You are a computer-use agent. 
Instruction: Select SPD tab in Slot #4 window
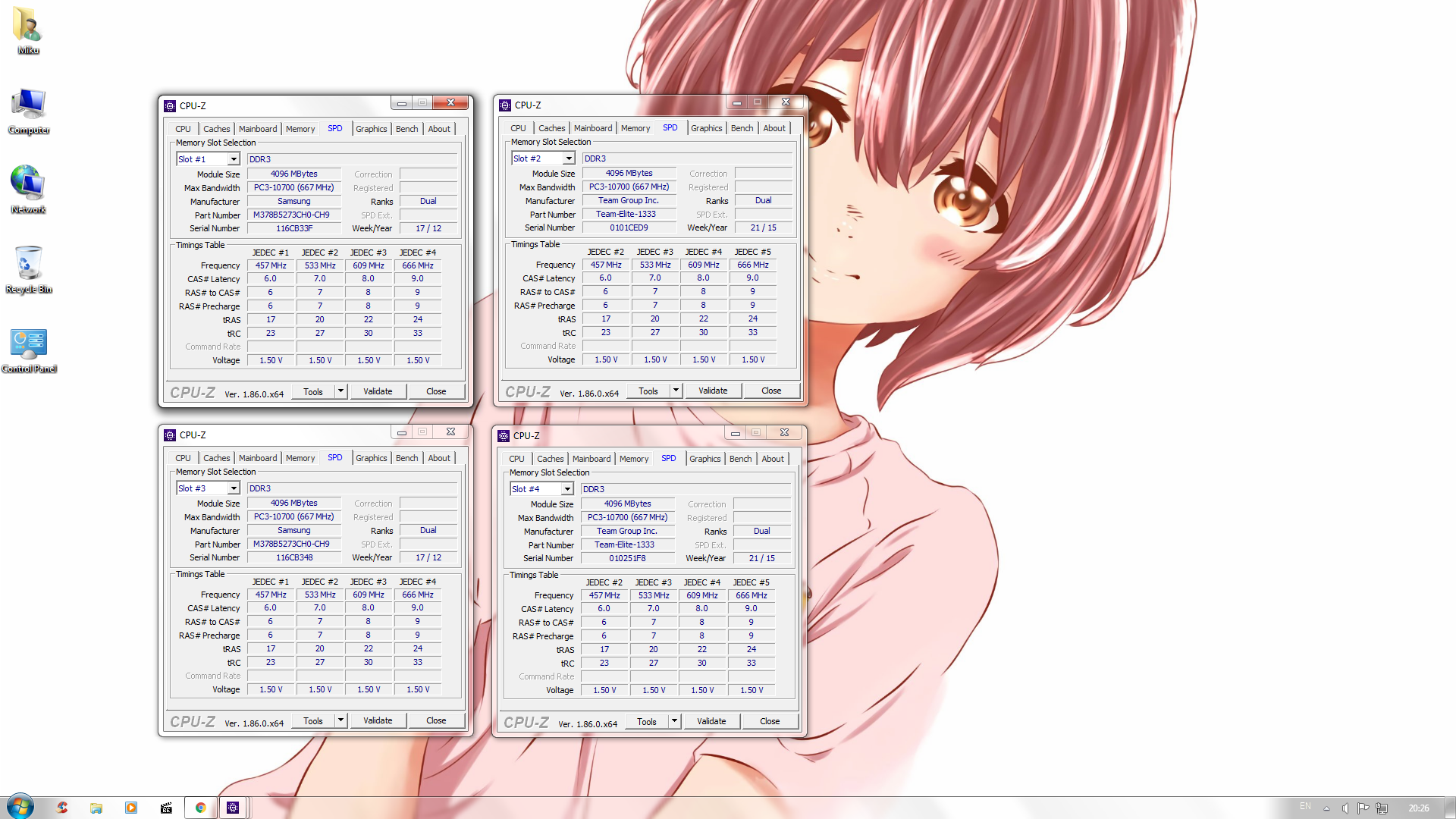tap(669, 458)
